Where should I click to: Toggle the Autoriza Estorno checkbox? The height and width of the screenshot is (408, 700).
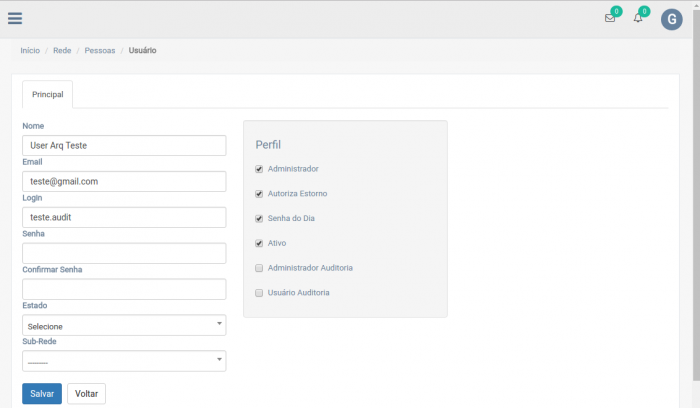259,194
